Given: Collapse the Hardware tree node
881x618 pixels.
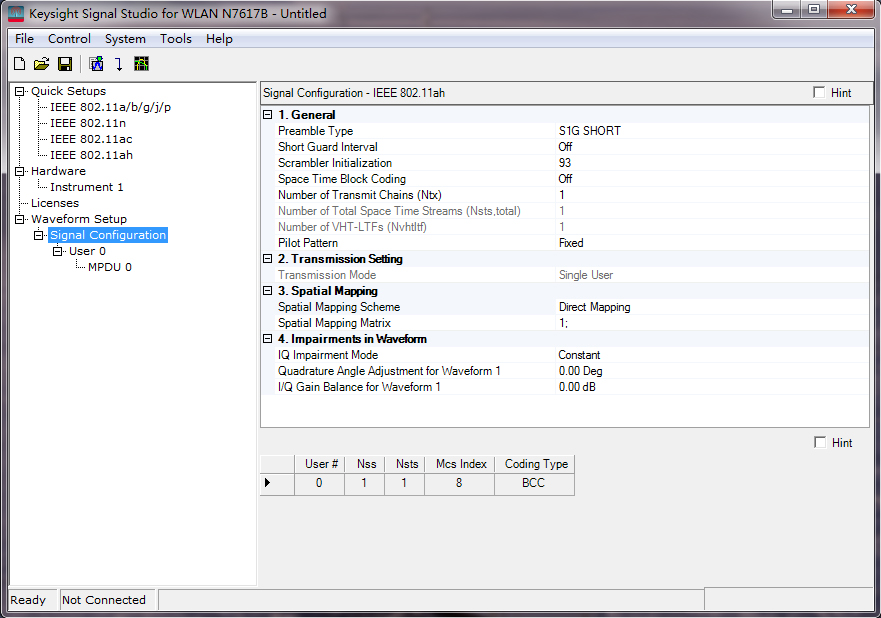Looking at the screenshot, I should pos(20,171).
